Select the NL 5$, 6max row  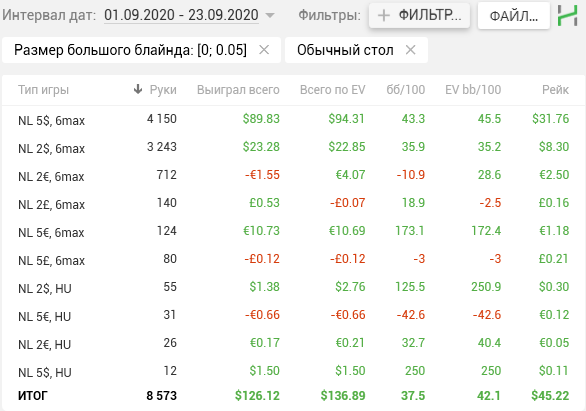293,120
